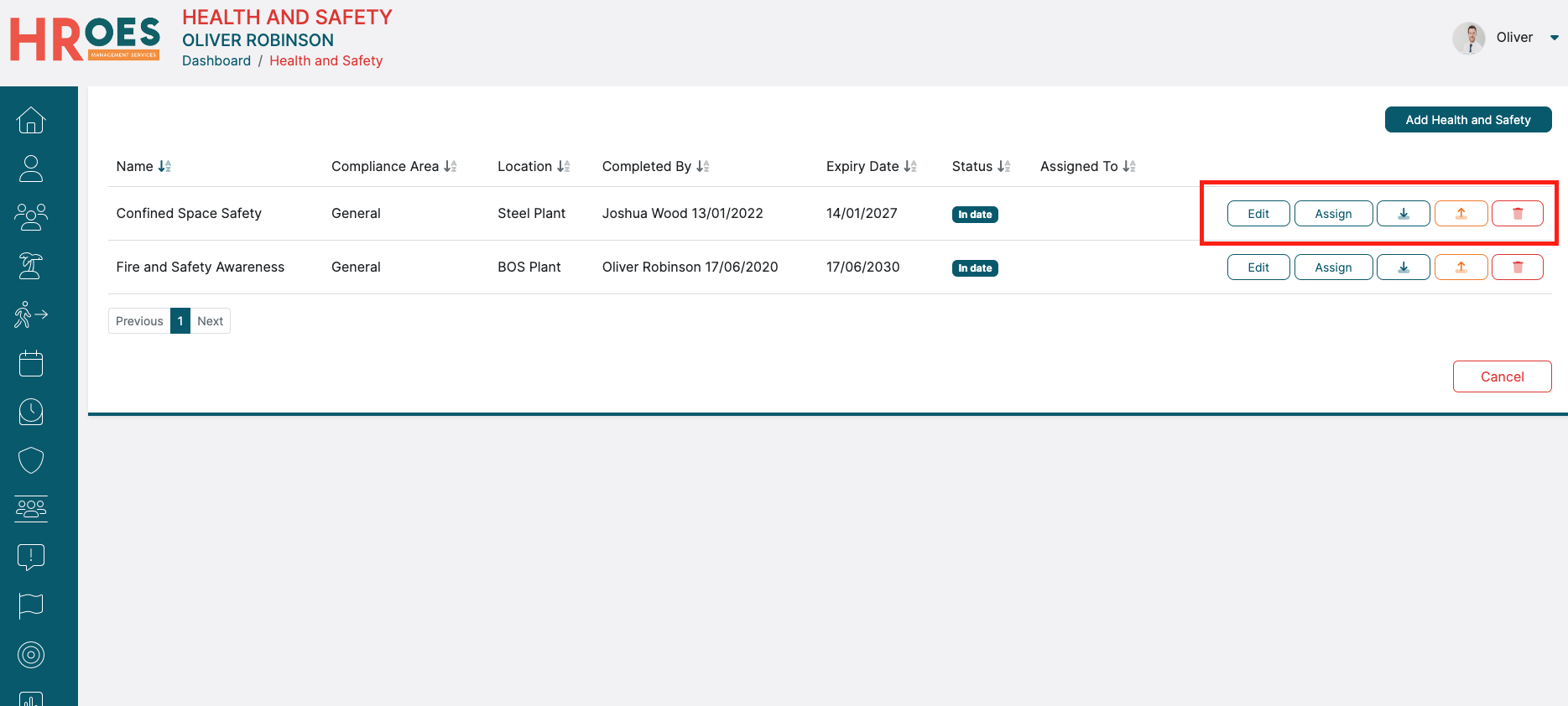Upload file for Fire and Safety Awareness
Screen dimensions: 1568x706
(x=1461, y=267)
